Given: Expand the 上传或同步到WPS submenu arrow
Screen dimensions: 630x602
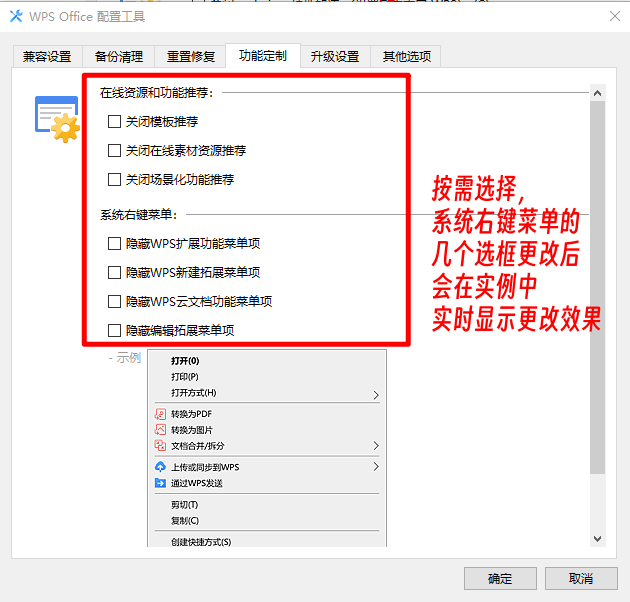Looking at the screenshot, I should (376, 467).
